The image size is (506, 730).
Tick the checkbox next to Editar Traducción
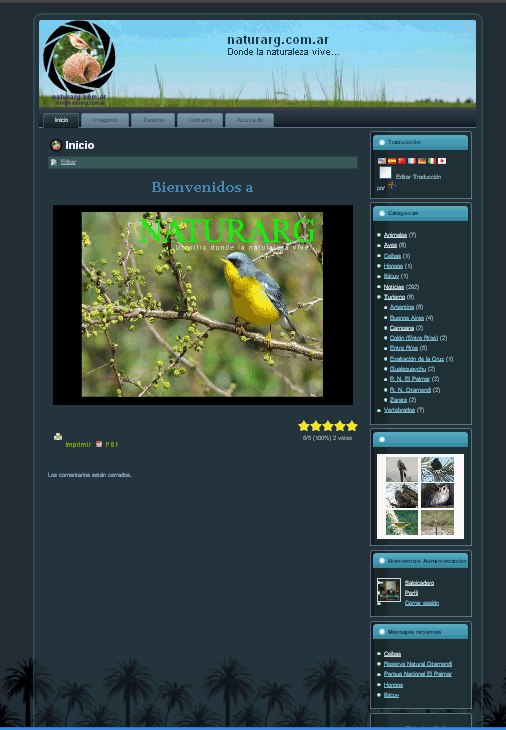coord(385,173)
